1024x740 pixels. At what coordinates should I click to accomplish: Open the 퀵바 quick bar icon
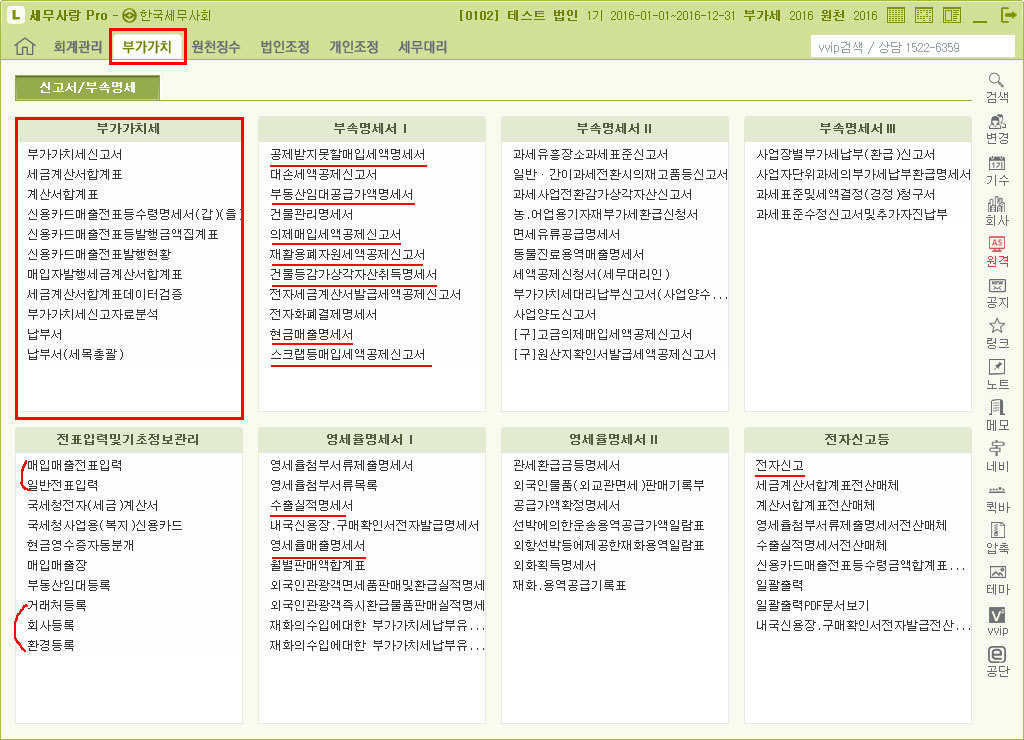(997, 498)
